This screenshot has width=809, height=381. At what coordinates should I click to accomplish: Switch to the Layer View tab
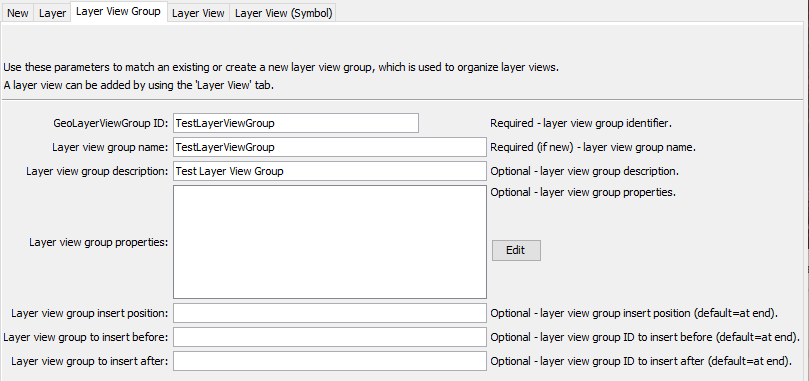point(198,13)
